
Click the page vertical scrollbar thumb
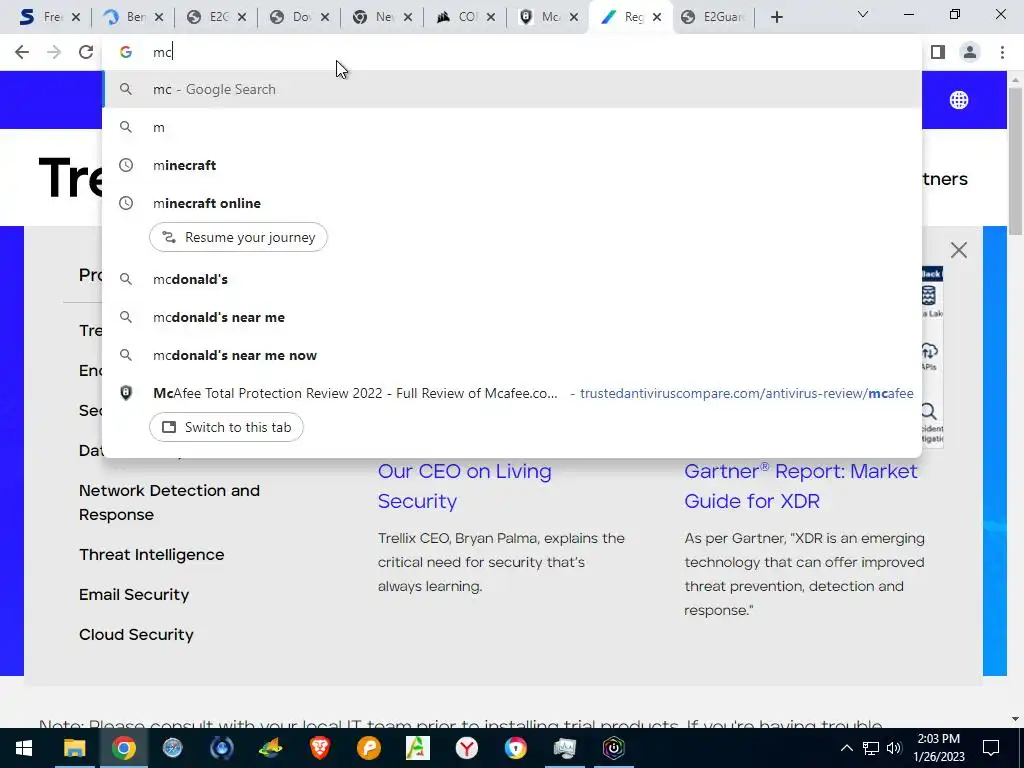coord(1016,160)
